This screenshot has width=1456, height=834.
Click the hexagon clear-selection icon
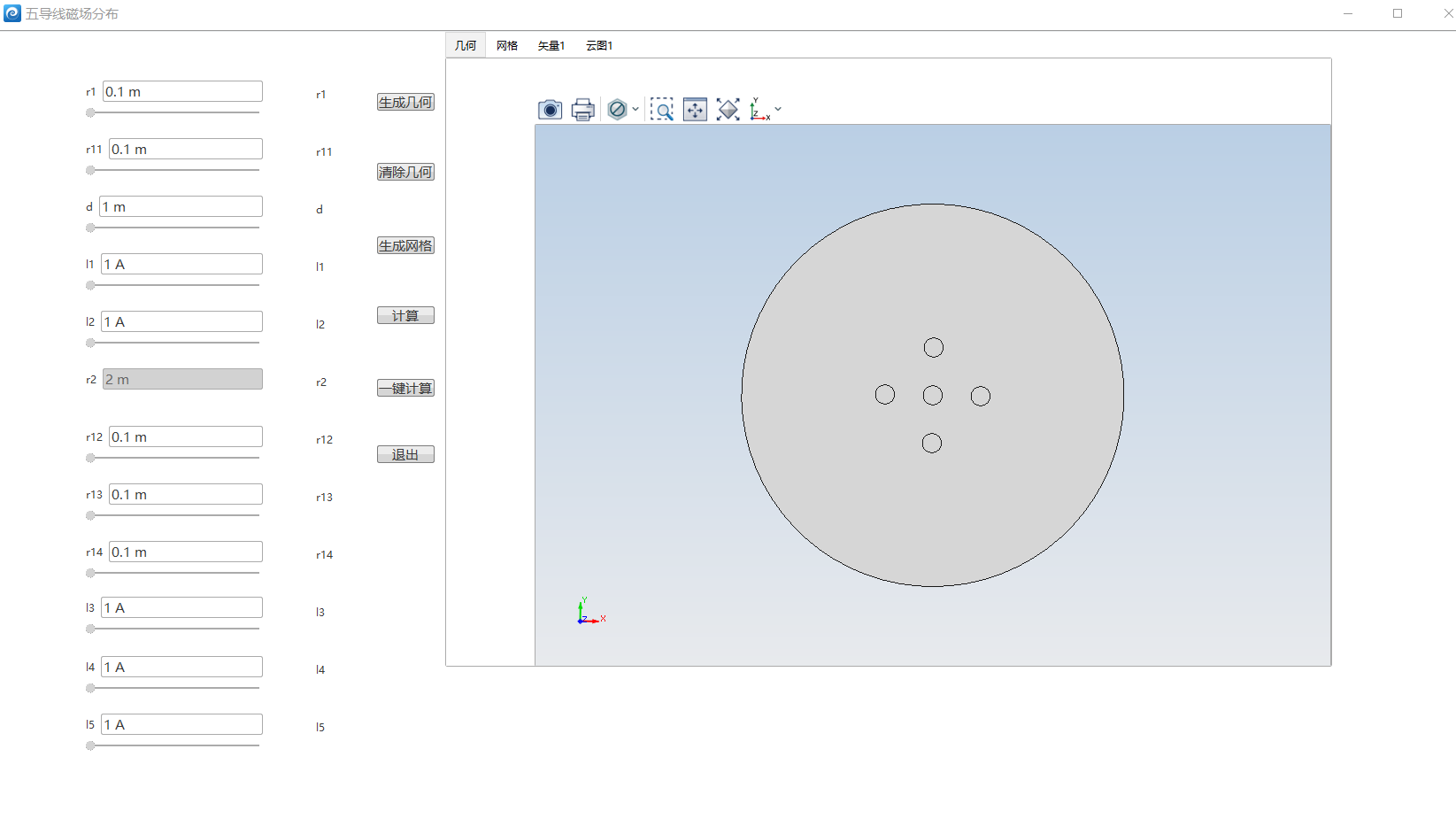point(617,110)
